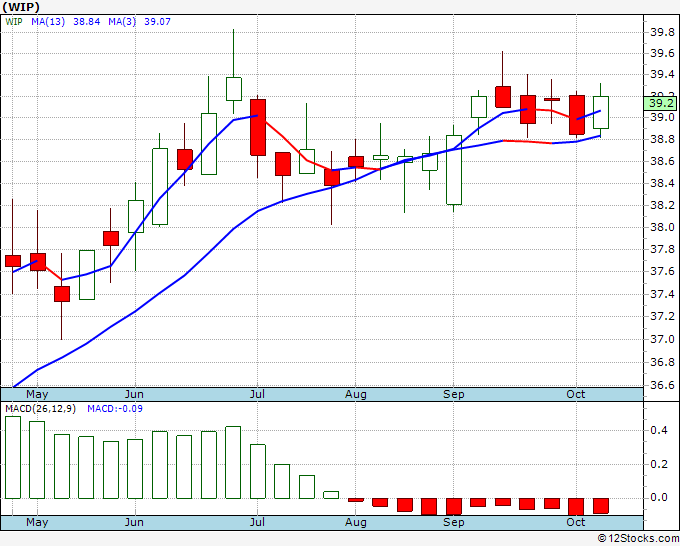Click the 38.8 price axis label
Viewport: 680px width, 546px height.
coord(662,139)
